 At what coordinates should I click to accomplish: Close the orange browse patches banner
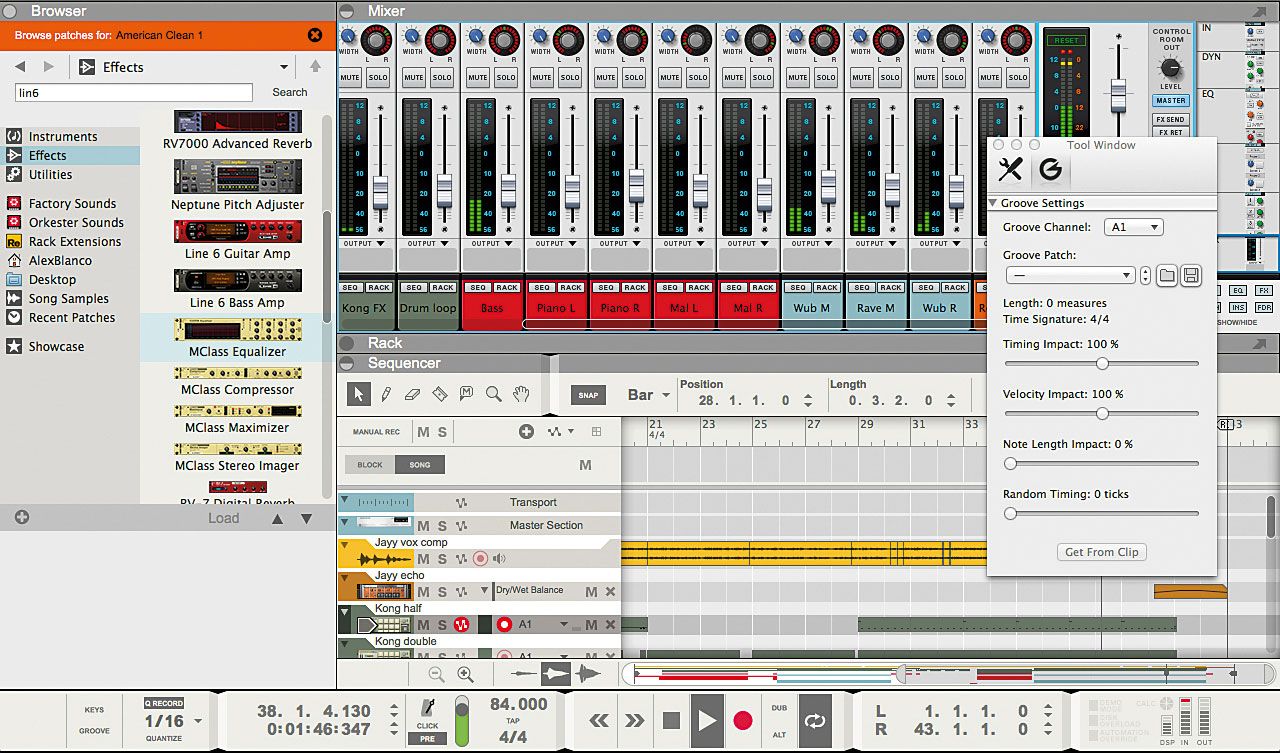(x=315, y=35)
